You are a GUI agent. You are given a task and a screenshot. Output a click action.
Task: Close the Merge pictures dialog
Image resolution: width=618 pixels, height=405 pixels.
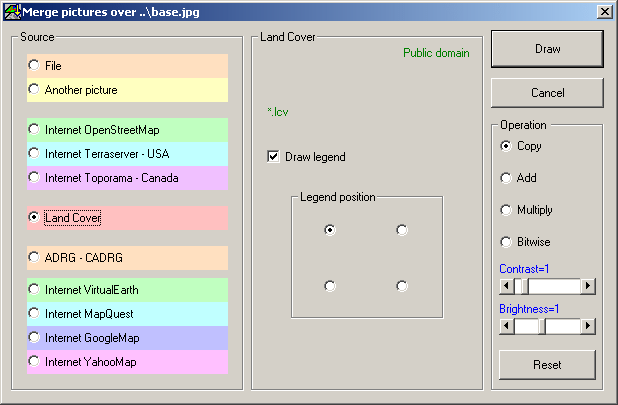[x=604, y=10]
